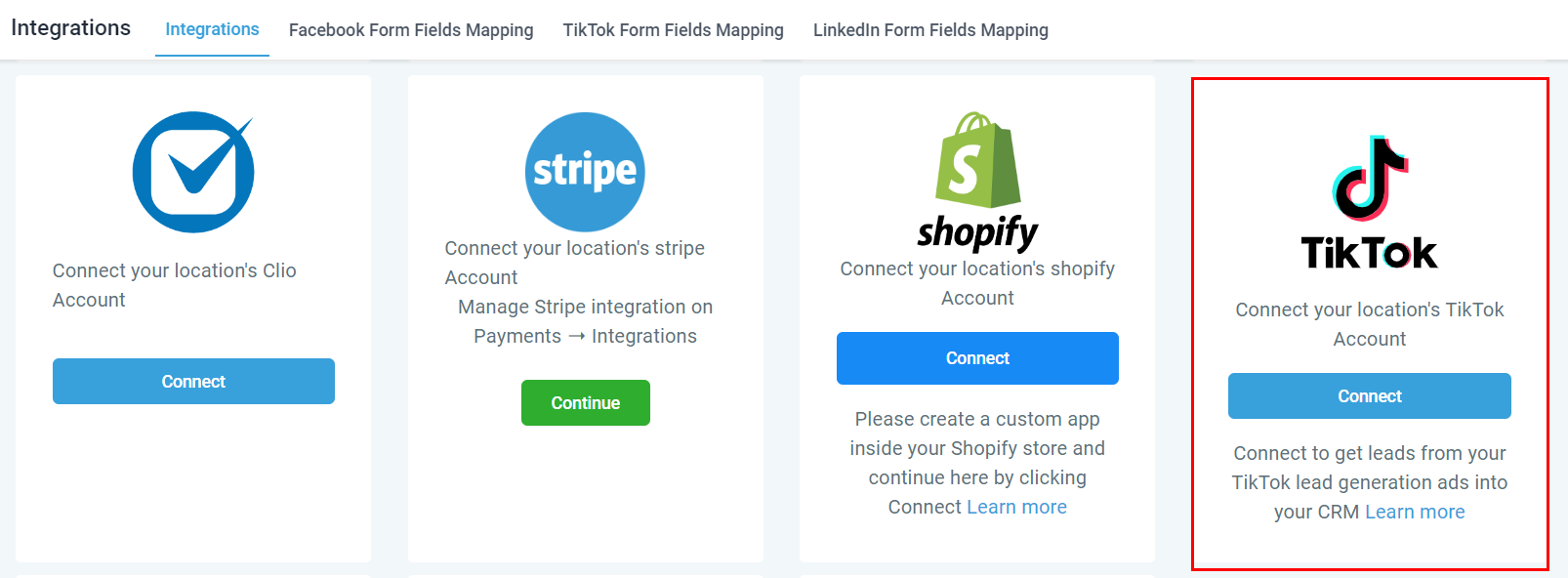Screen dimensions: 1568x578
Task: Switch to the Integrations tab
Action: click(x=212, y=29)
